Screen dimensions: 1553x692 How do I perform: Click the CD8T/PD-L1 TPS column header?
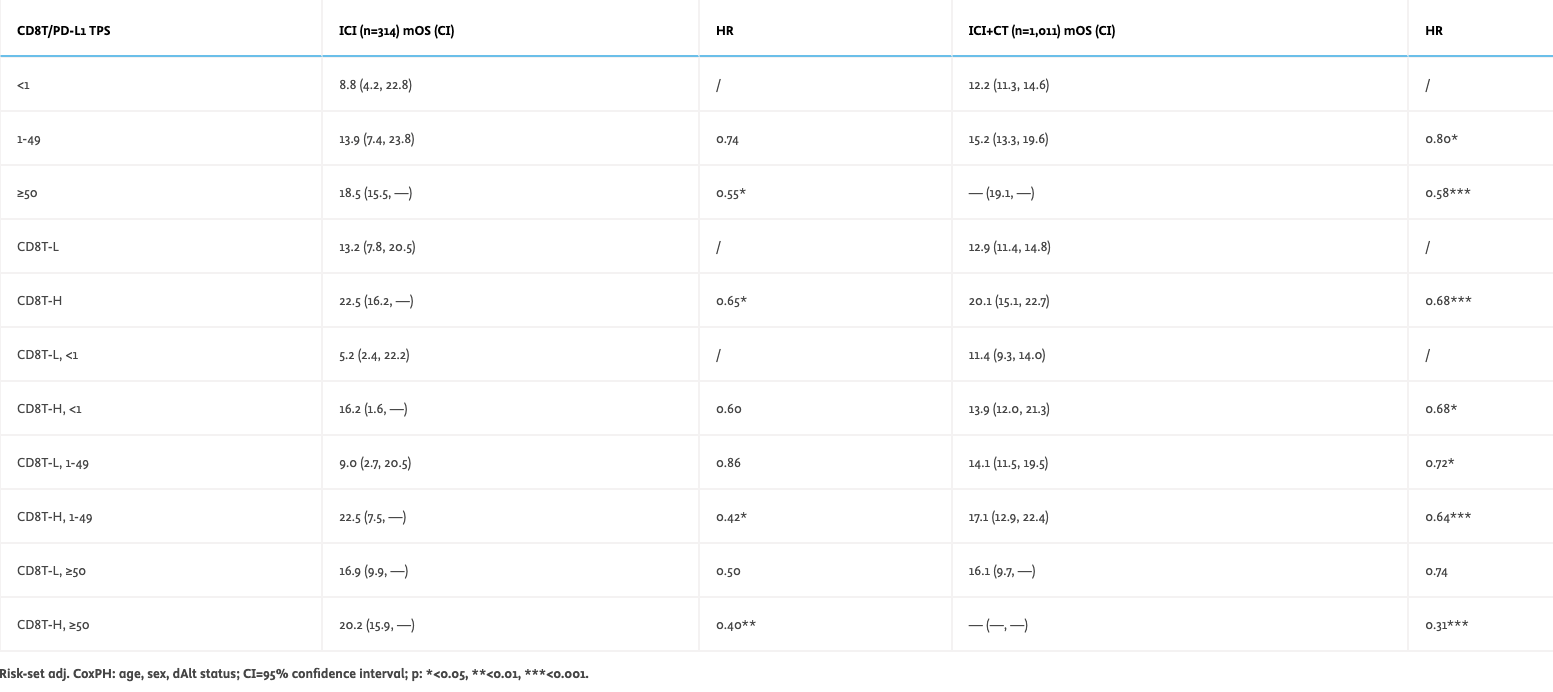[x=63, y=31]
